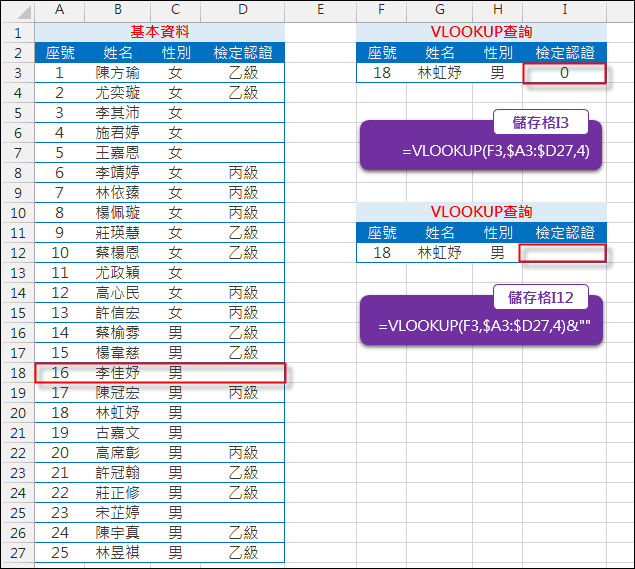Click the formula box ending with &""
The image size is (635, 569).
coord(481,320)
